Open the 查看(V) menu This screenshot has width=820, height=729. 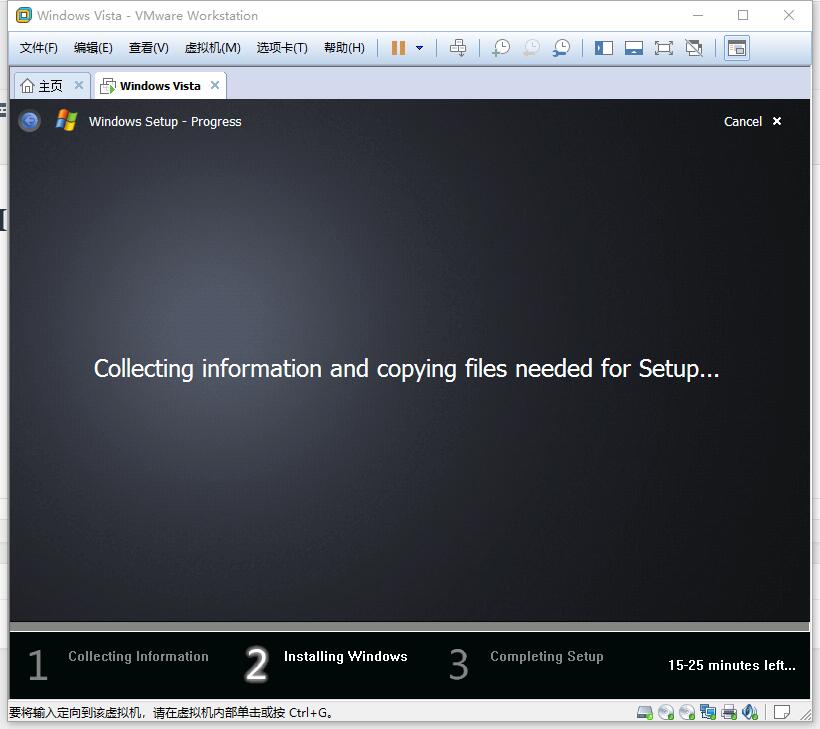[149, 48]
